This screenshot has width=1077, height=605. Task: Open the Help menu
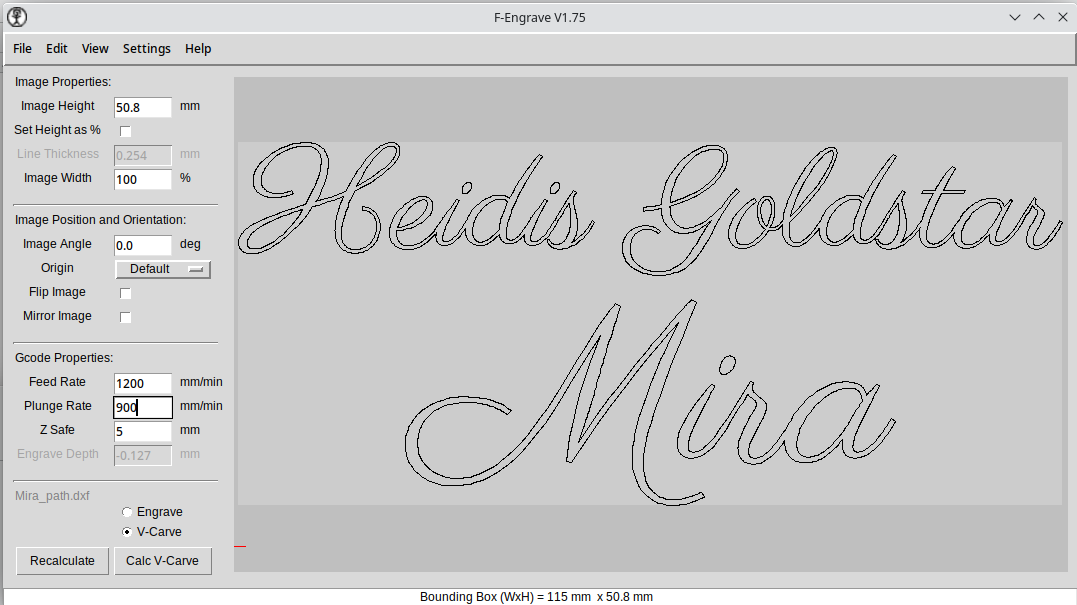(x=198, y=49)
